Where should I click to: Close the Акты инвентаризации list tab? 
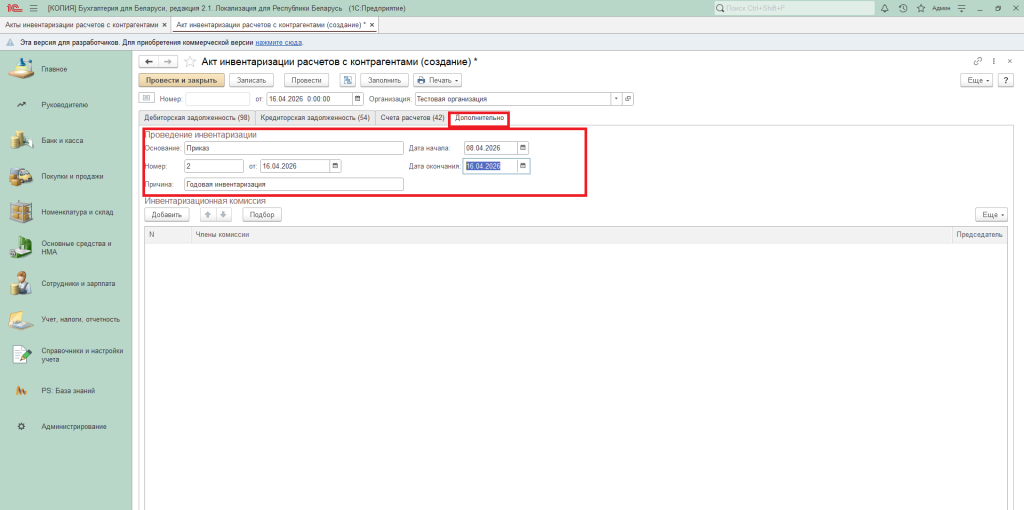(164, 23)
